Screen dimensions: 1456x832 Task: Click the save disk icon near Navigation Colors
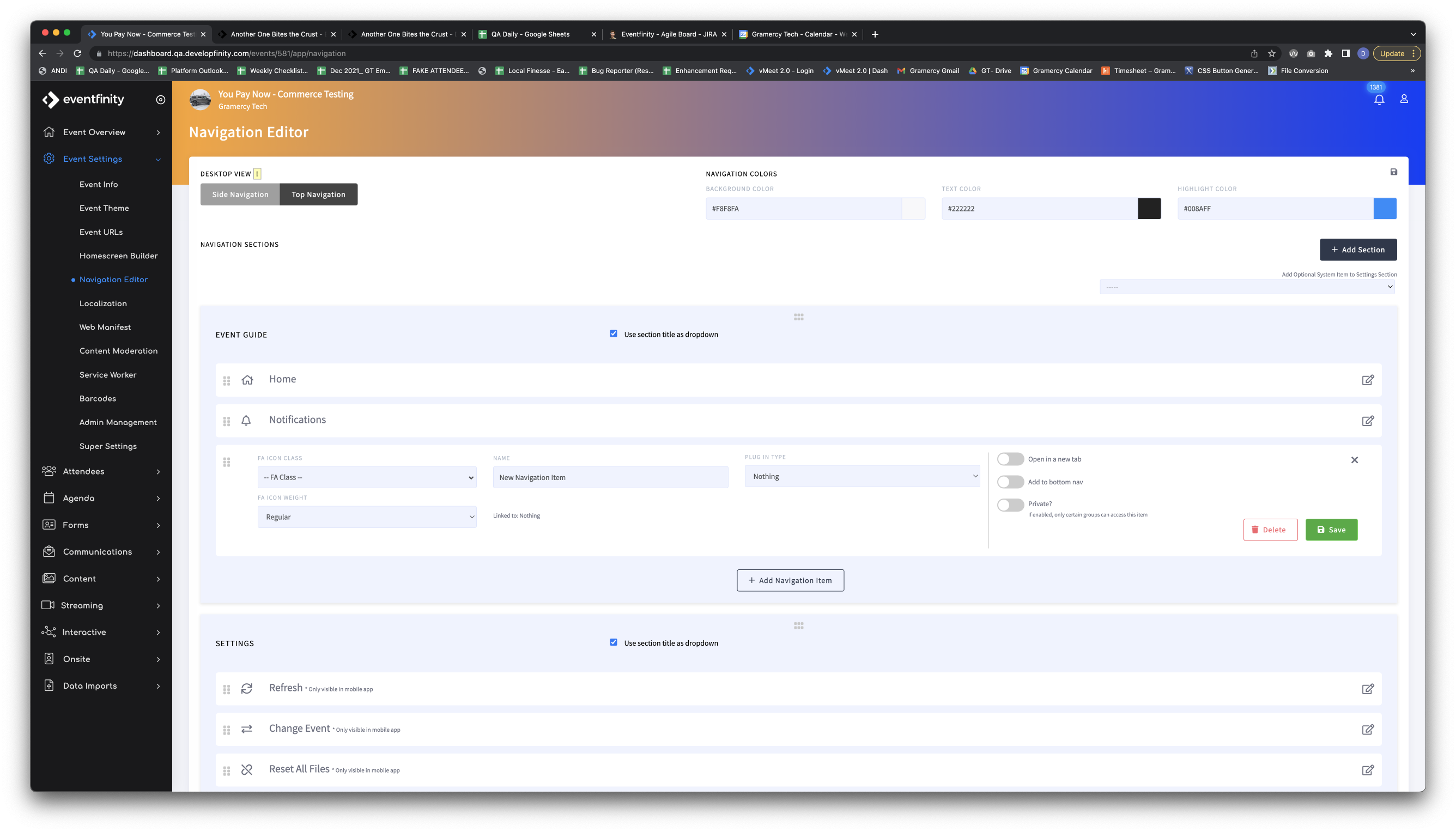[x=1393, y=172]
